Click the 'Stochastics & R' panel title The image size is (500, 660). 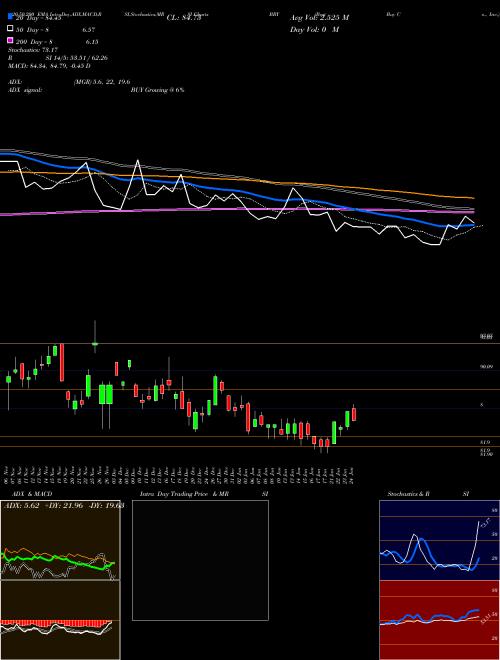tap(408, 494)
